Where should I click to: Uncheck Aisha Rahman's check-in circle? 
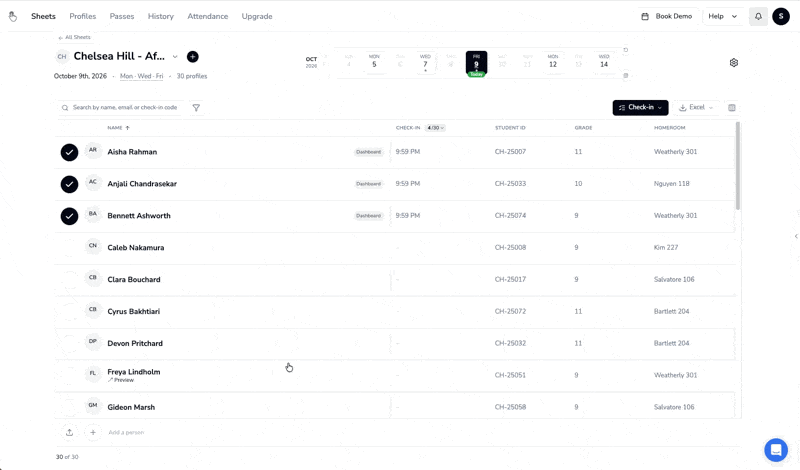point(69,152)
